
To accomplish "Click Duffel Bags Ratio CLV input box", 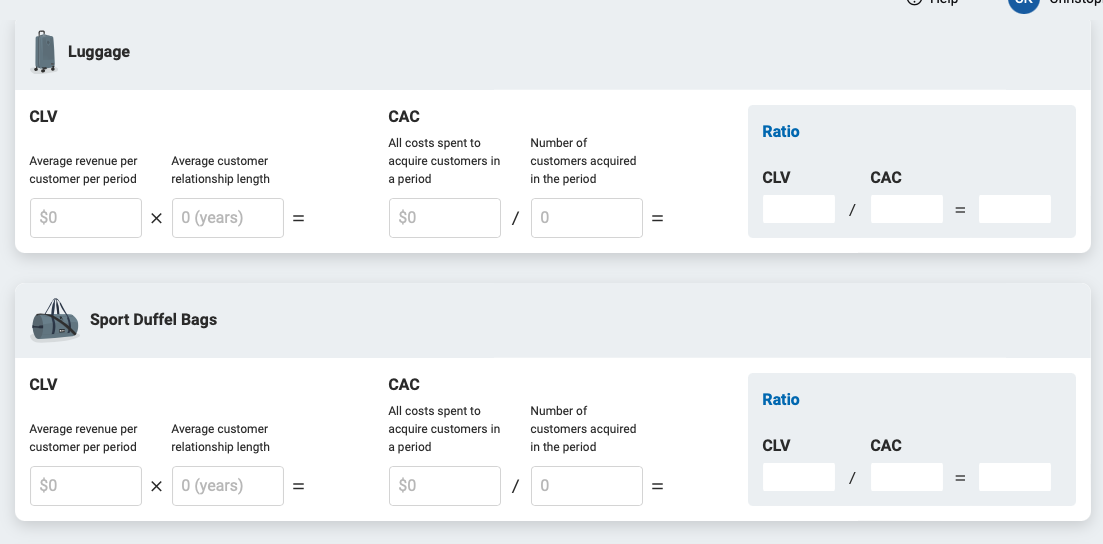I will [799, 477].
